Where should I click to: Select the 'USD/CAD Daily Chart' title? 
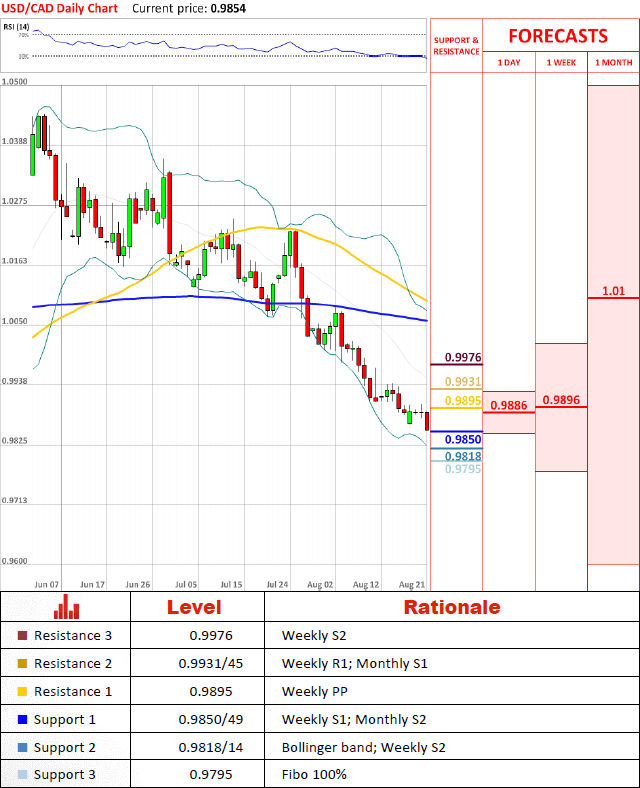(59, 9)
